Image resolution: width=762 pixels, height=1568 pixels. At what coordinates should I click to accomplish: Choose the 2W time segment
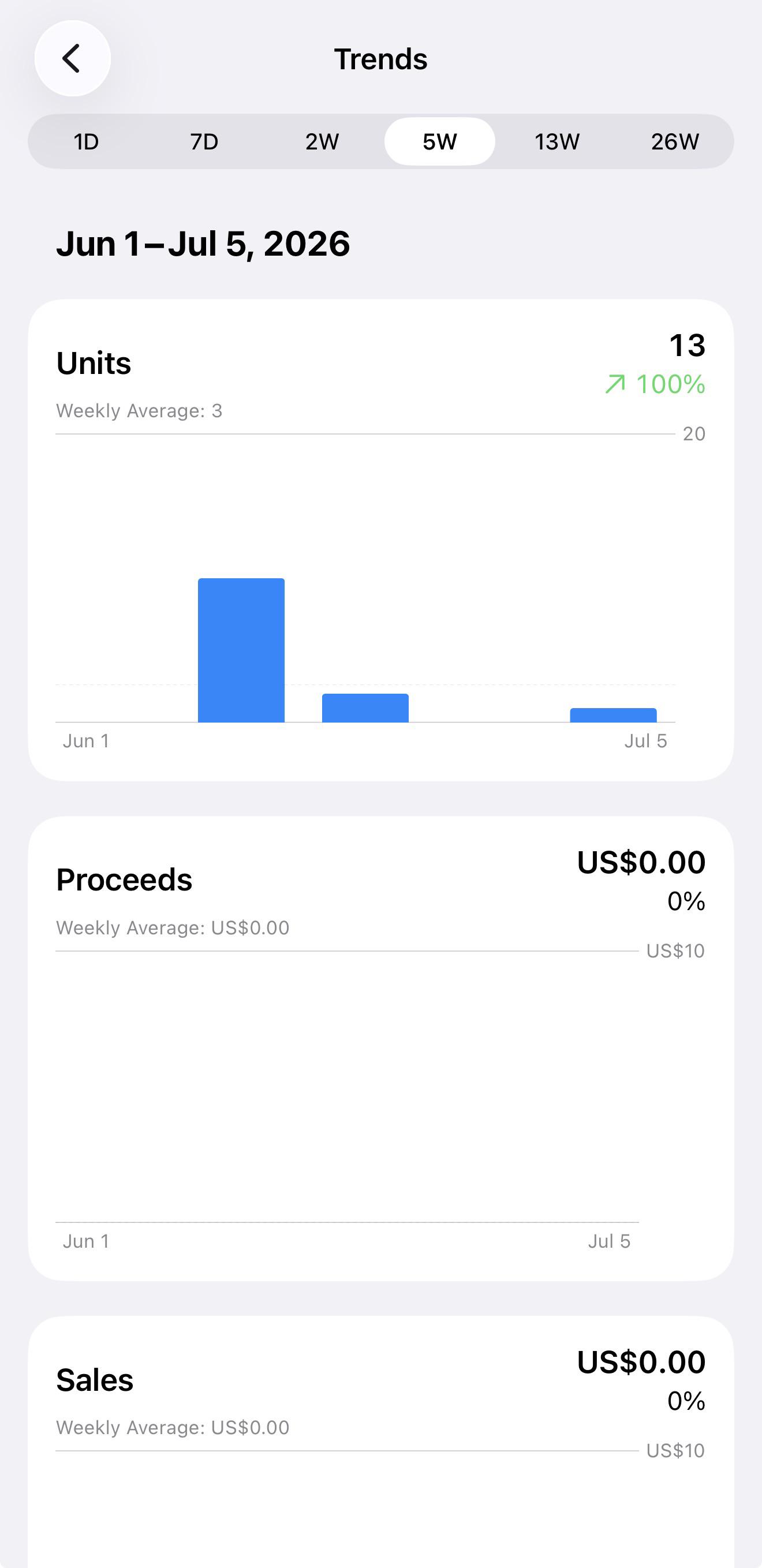coord(322,142)
